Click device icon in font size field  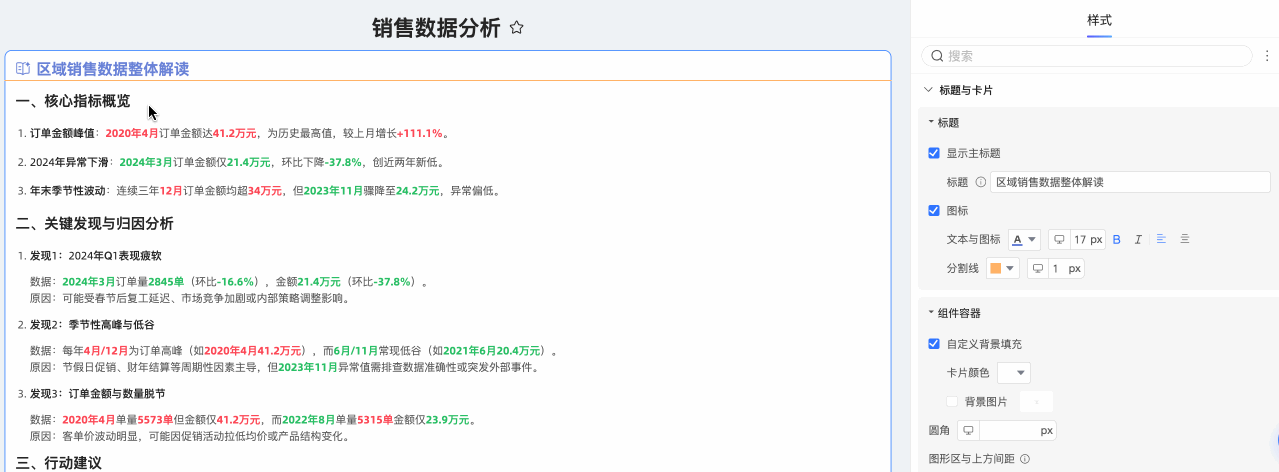[x=1060, y=240]
